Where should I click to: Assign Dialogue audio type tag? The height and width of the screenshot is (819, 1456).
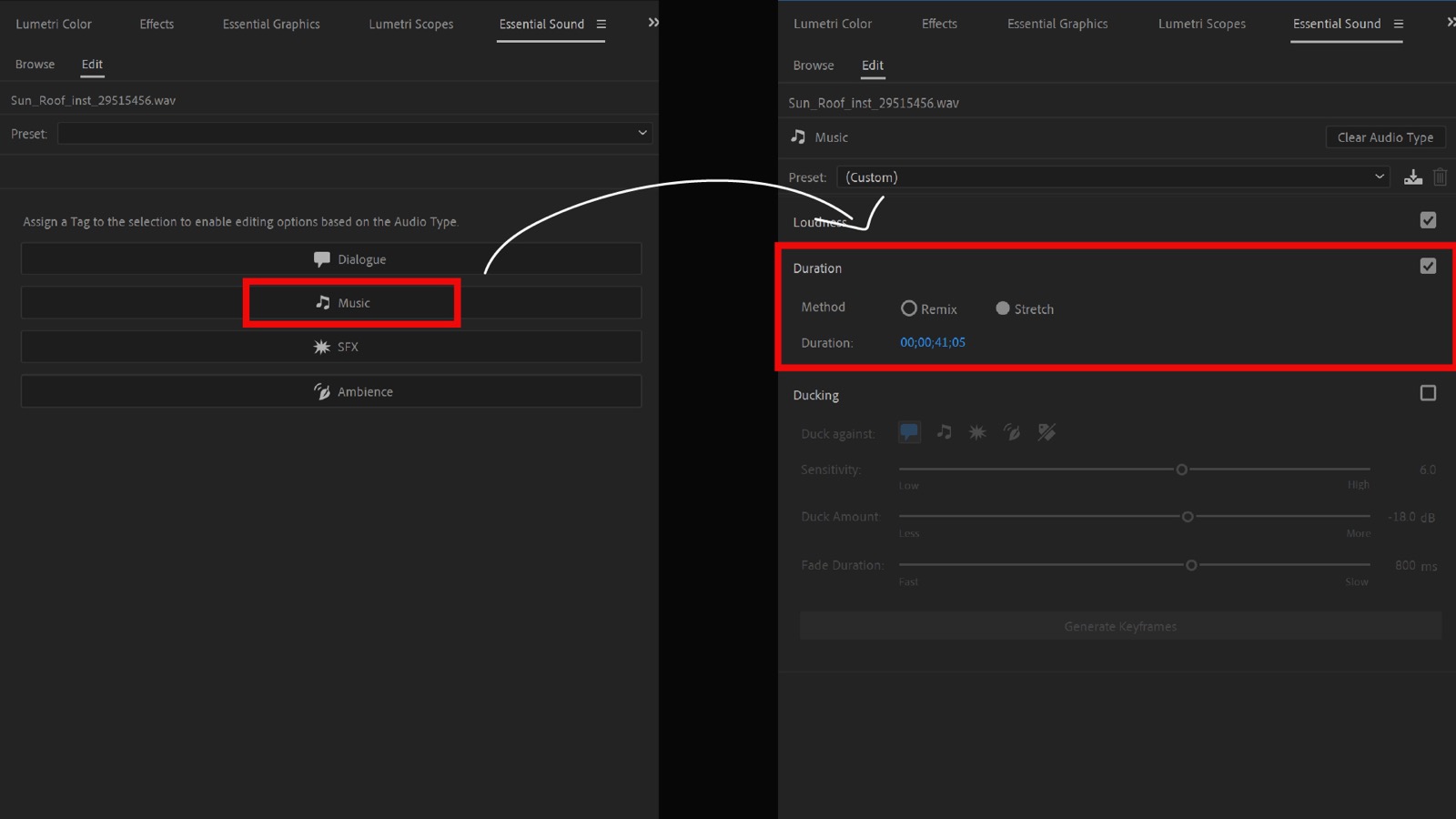[x=331, y=259]
